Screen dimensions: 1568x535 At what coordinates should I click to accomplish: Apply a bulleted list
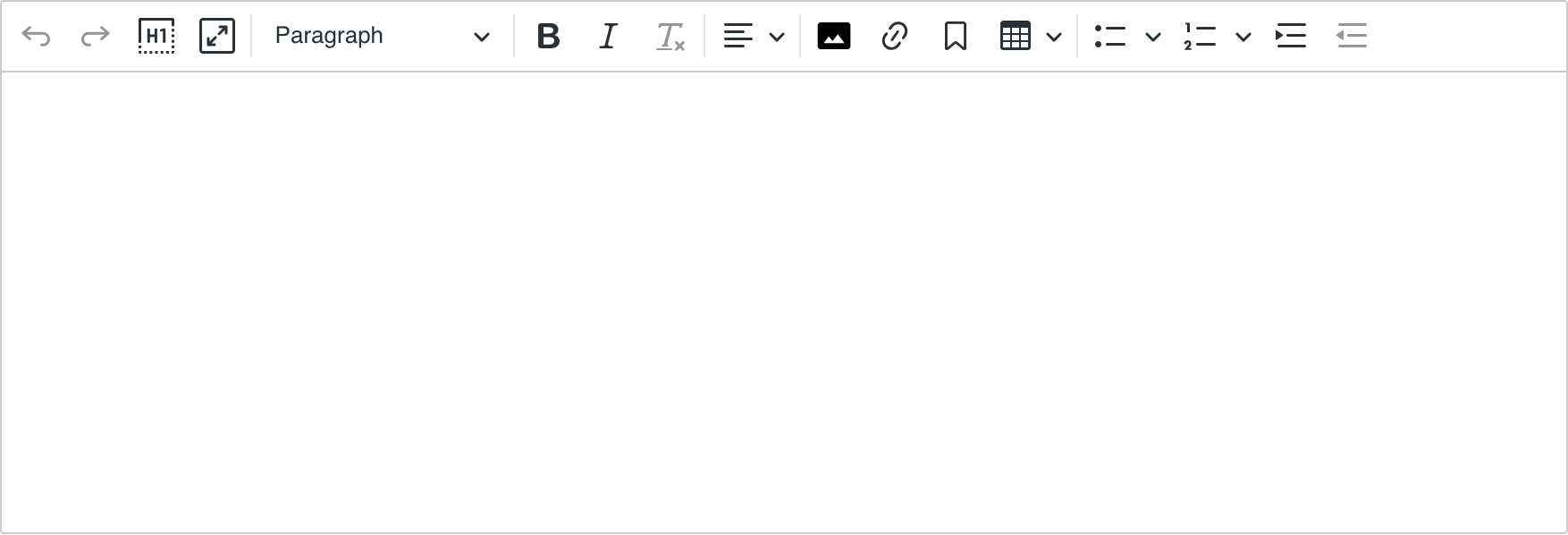(x=1110, y=37)
